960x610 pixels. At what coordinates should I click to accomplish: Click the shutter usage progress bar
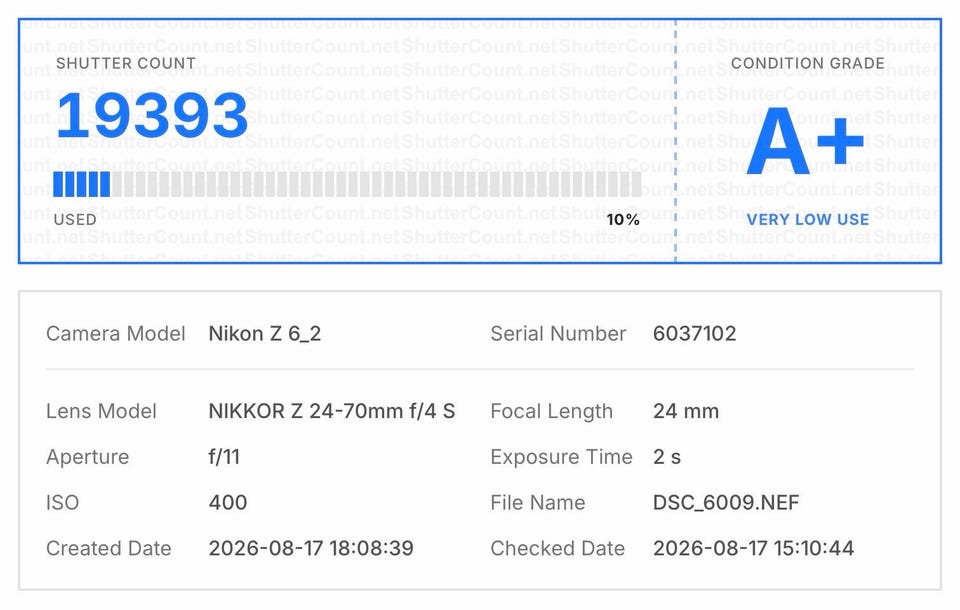347,184
